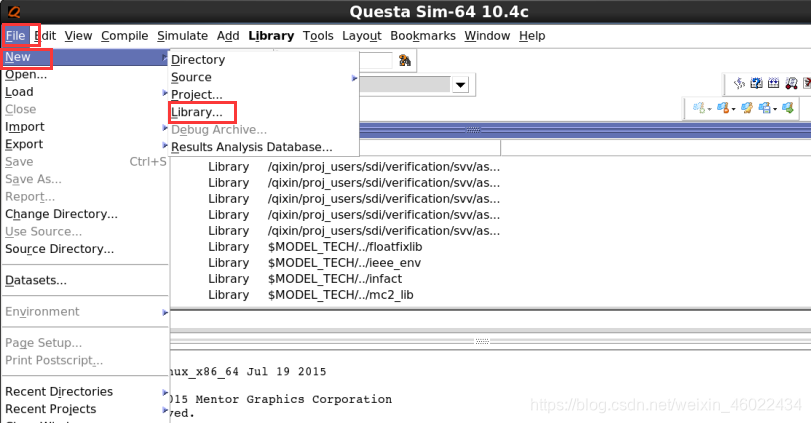Open dropdown arrow beside save bookmark icon
811x423 pixels.
coord(775,109)
